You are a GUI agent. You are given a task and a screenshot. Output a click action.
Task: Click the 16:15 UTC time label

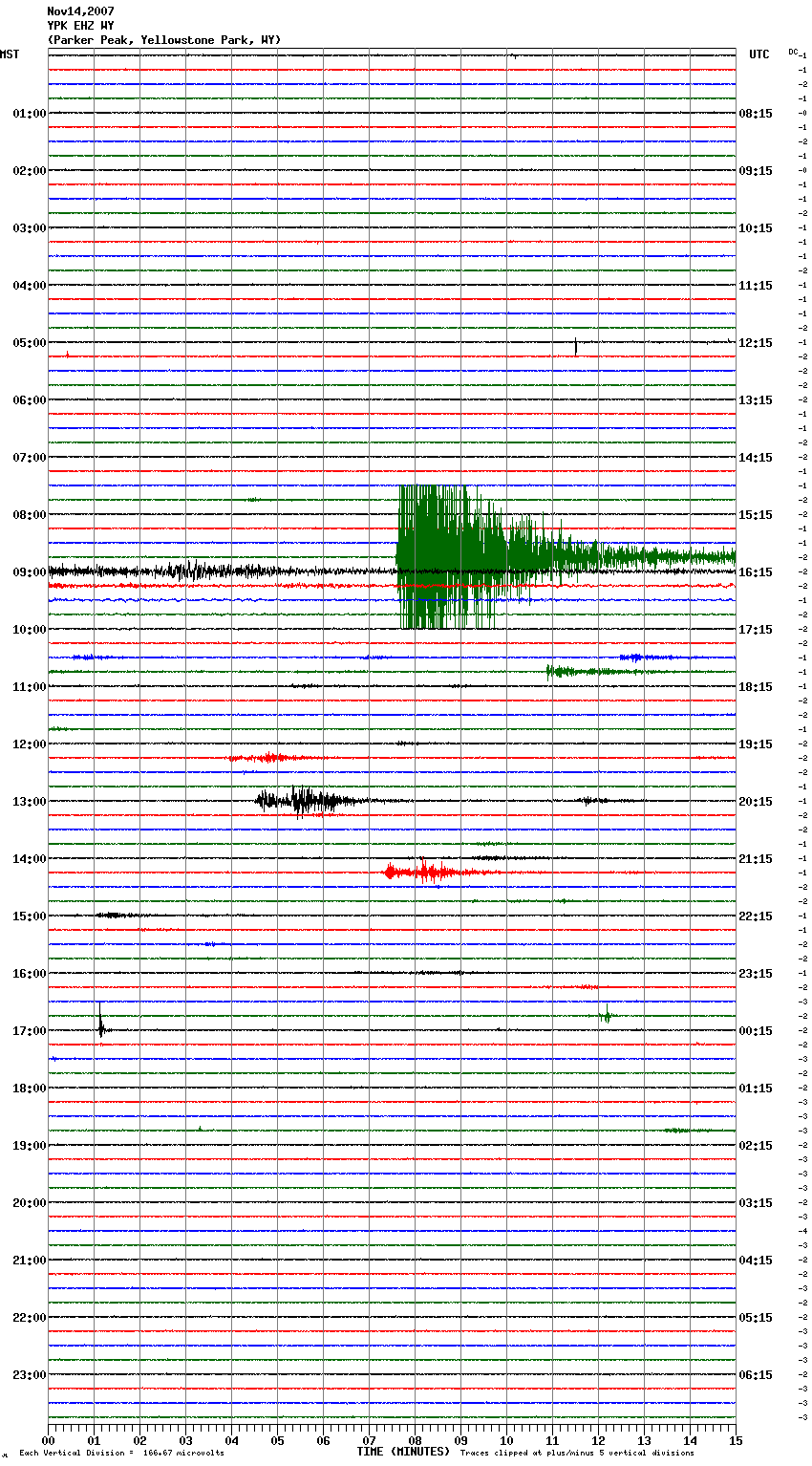[x=756, y=572]
